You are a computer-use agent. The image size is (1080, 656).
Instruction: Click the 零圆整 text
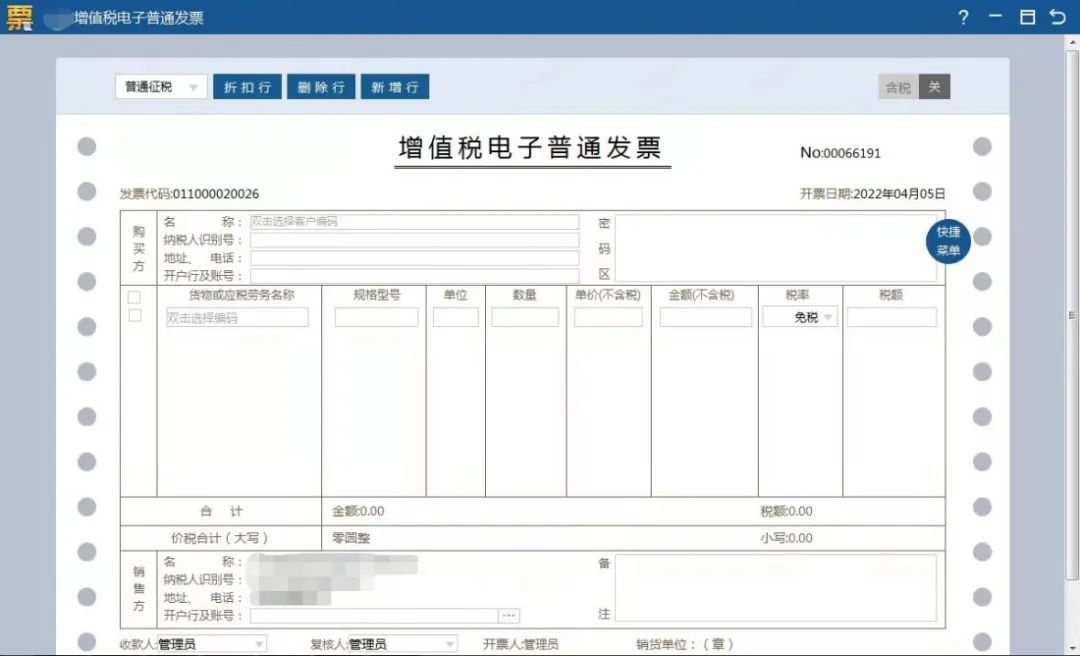pyautogui.click(x=351, y=538)
